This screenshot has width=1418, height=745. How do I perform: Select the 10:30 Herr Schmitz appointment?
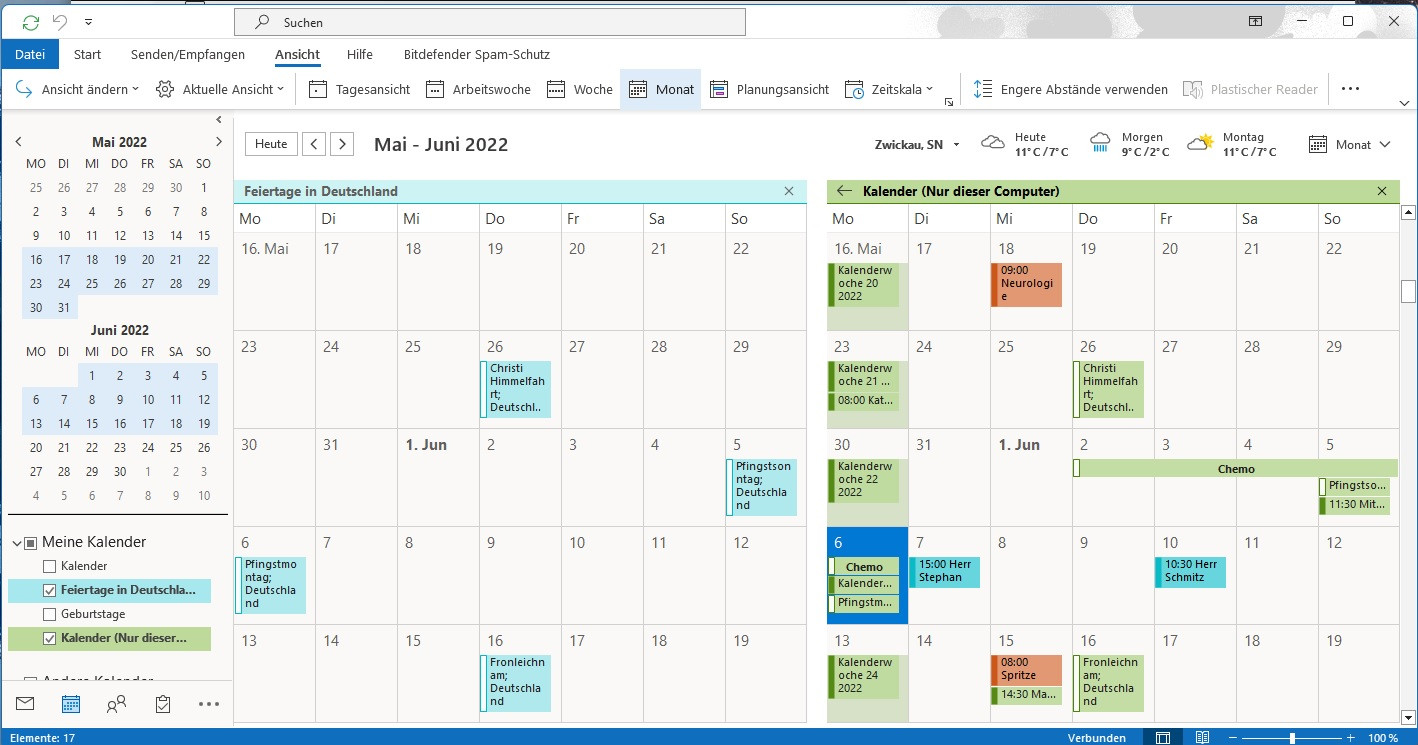coord(1190,571)
